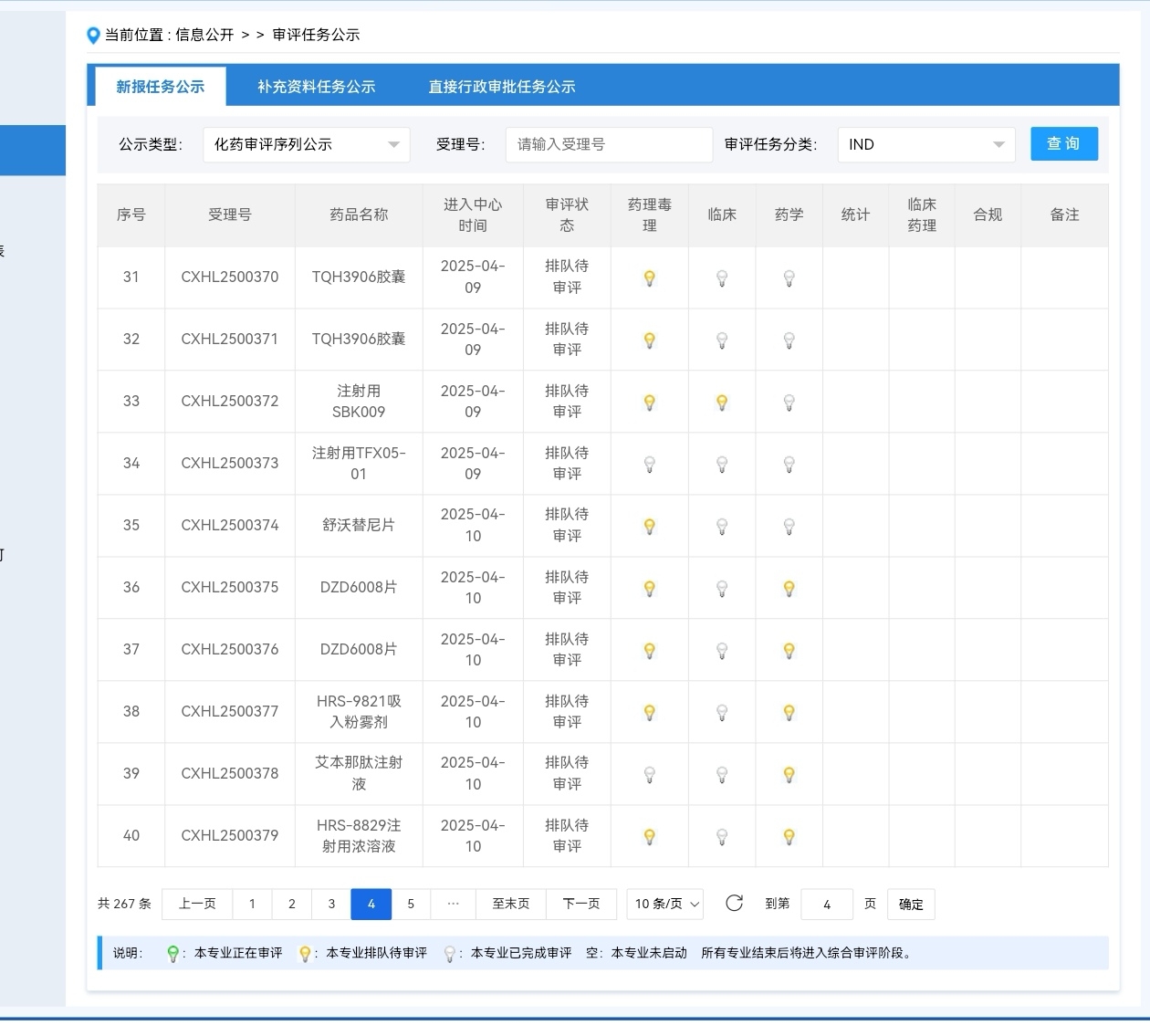Focus the 受理号 input field
Image resolution: width=1150 pixels, height=1036 pixels.
tap(609, 144)
